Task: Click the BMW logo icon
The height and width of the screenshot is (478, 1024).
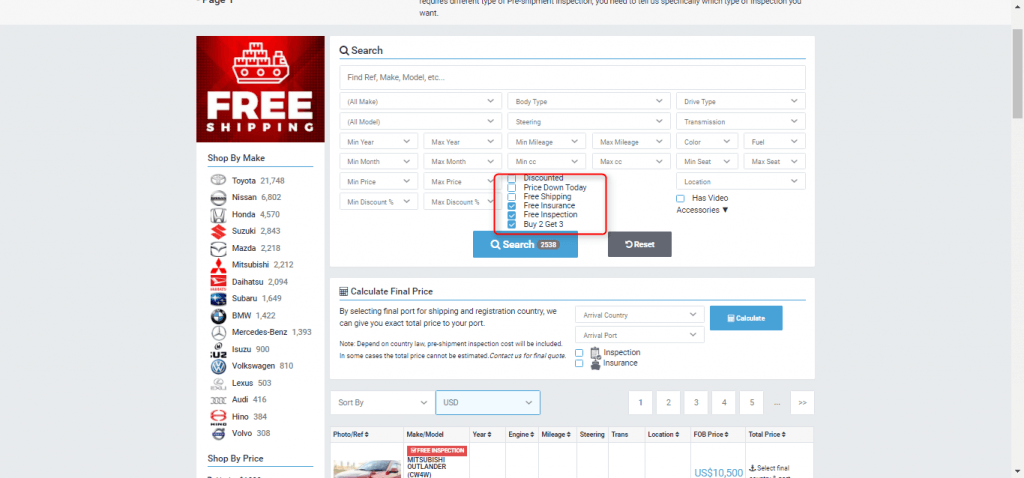Action: (x=217, y=315)
